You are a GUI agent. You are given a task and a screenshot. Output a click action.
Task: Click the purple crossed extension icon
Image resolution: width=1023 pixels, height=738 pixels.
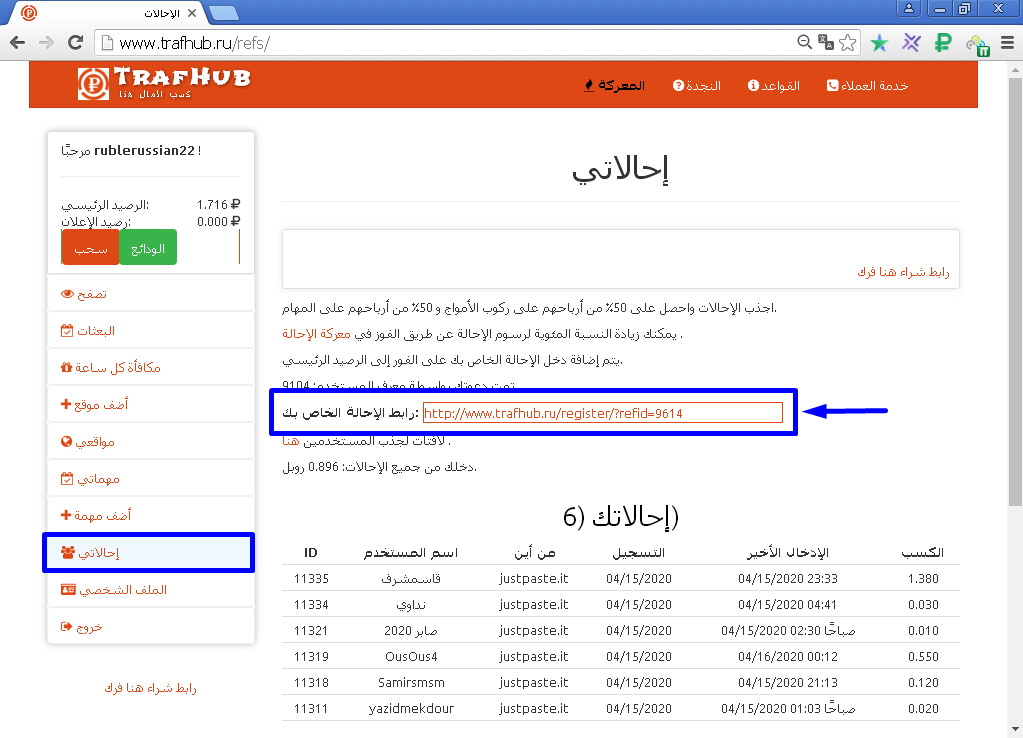coord(911,43)
